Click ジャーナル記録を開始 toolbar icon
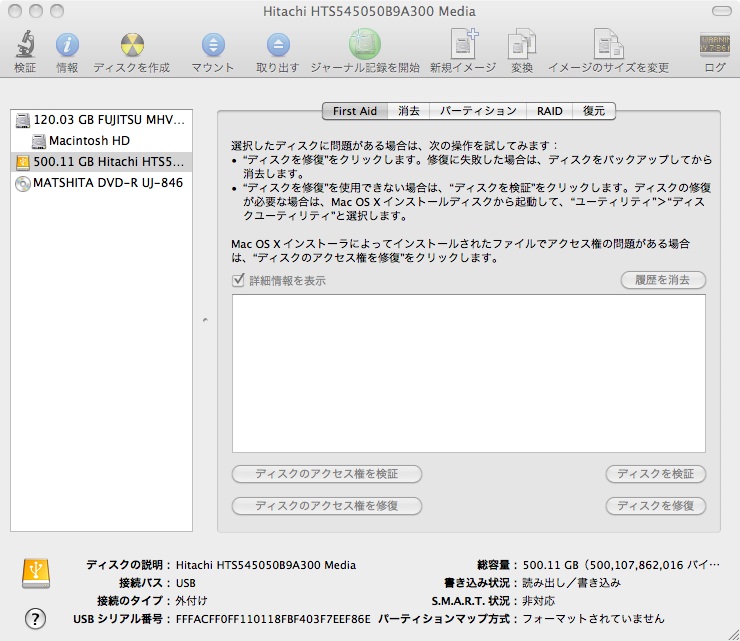Image resolution: width=740 pixels, height=641 pixels. 365,44
